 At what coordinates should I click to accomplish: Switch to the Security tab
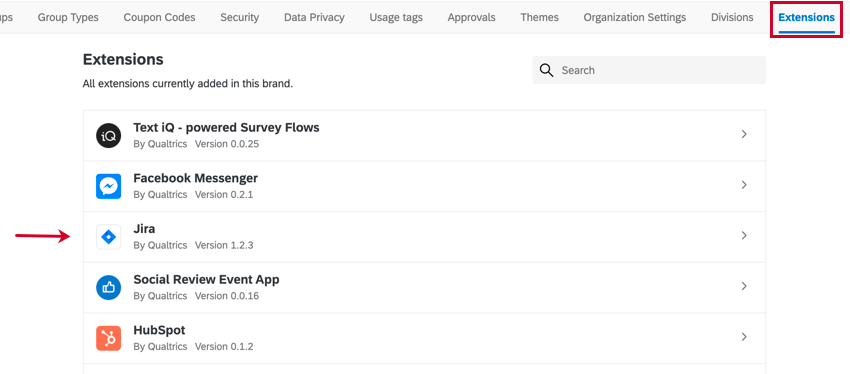(x=240, y=17)
